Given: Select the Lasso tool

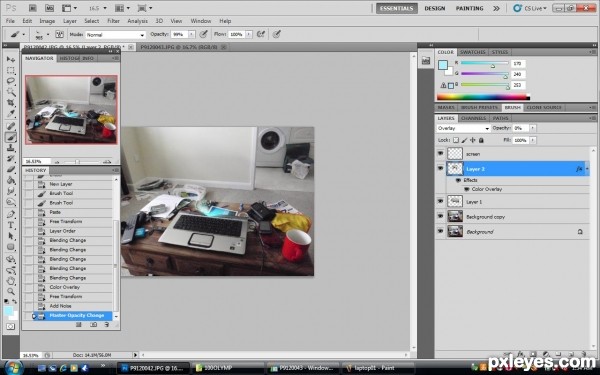Looking at the screenshot, I should tap(11, 81).
